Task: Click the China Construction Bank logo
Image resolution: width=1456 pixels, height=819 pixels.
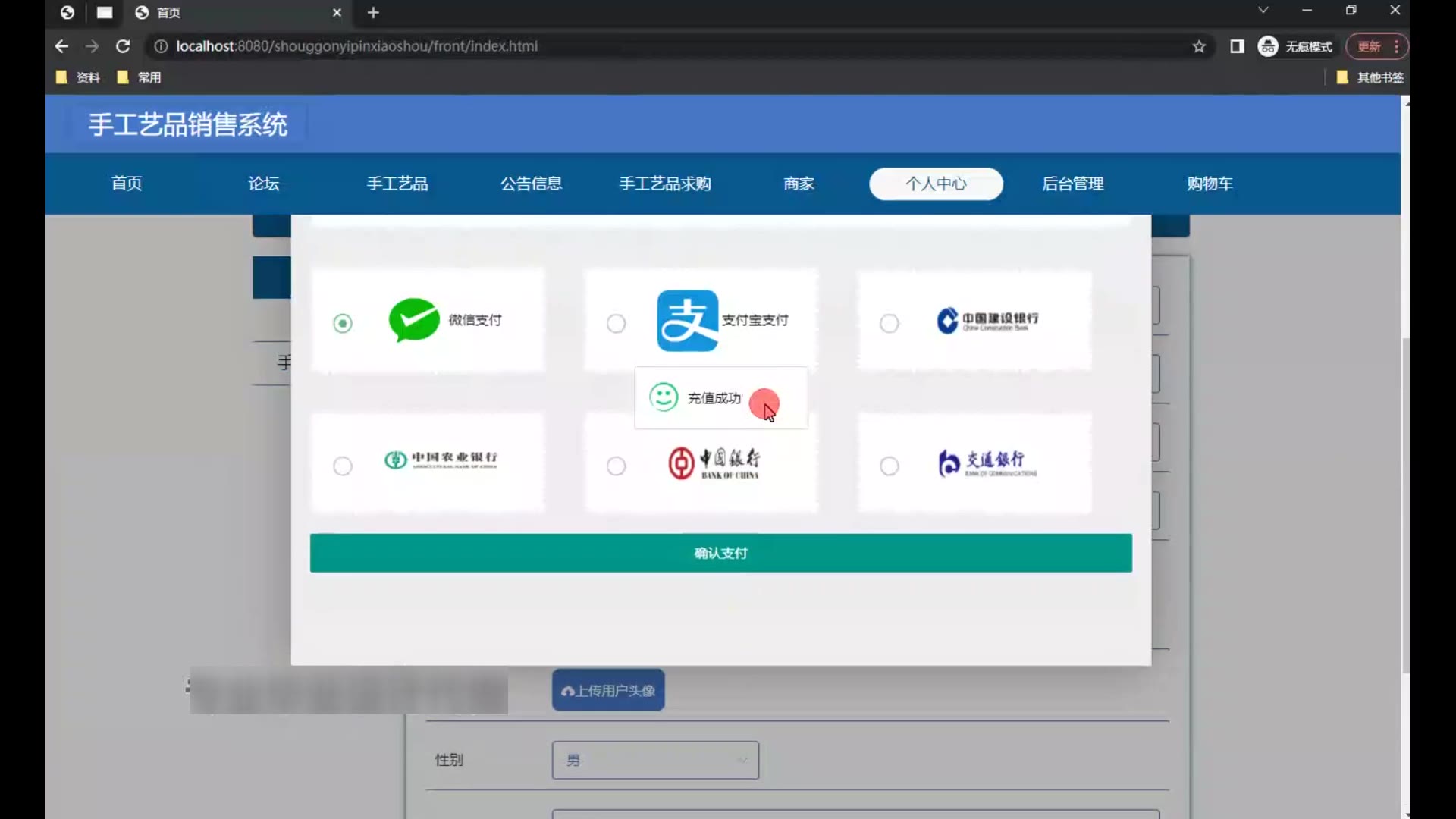Action: [x=987, y=321]
